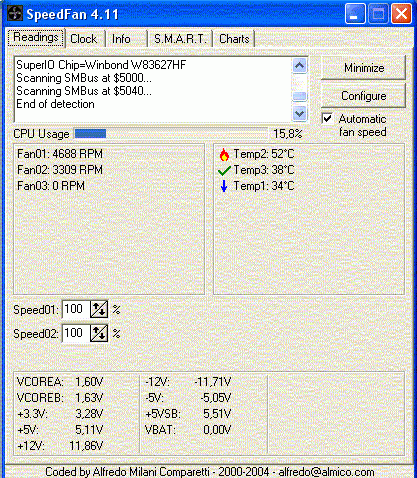Click the -5V -5,05V voltage reading
Image resolution: width=417 pixels, height=478 pixels.
click(188, 398)
